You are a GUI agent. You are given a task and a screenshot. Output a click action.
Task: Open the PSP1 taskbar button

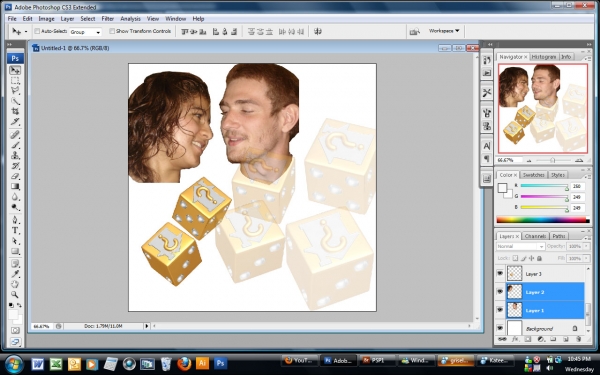pyautogui.click(x=377, y=360)
